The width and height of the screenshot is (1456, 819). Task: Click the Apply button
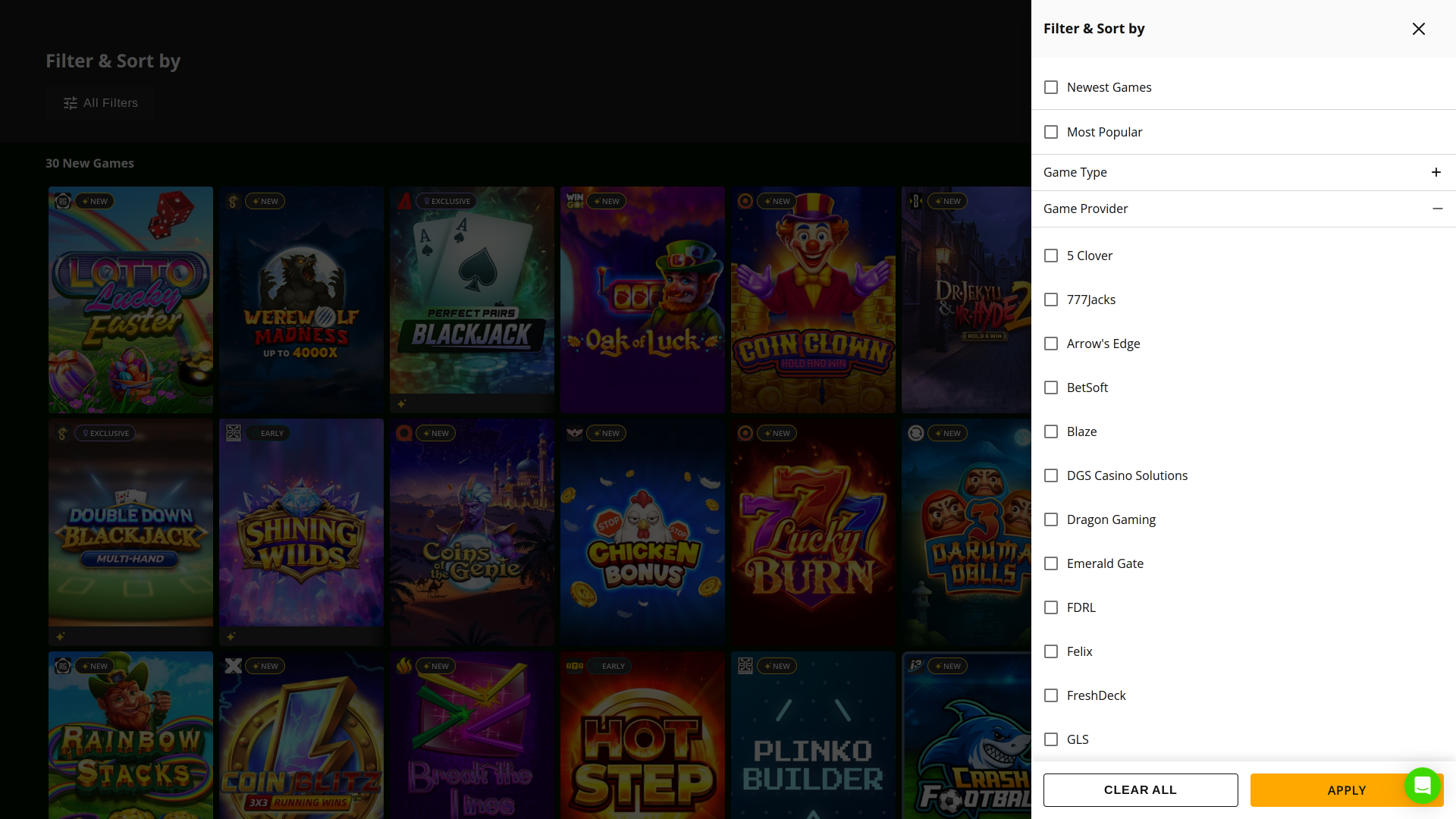(1345, 790)
